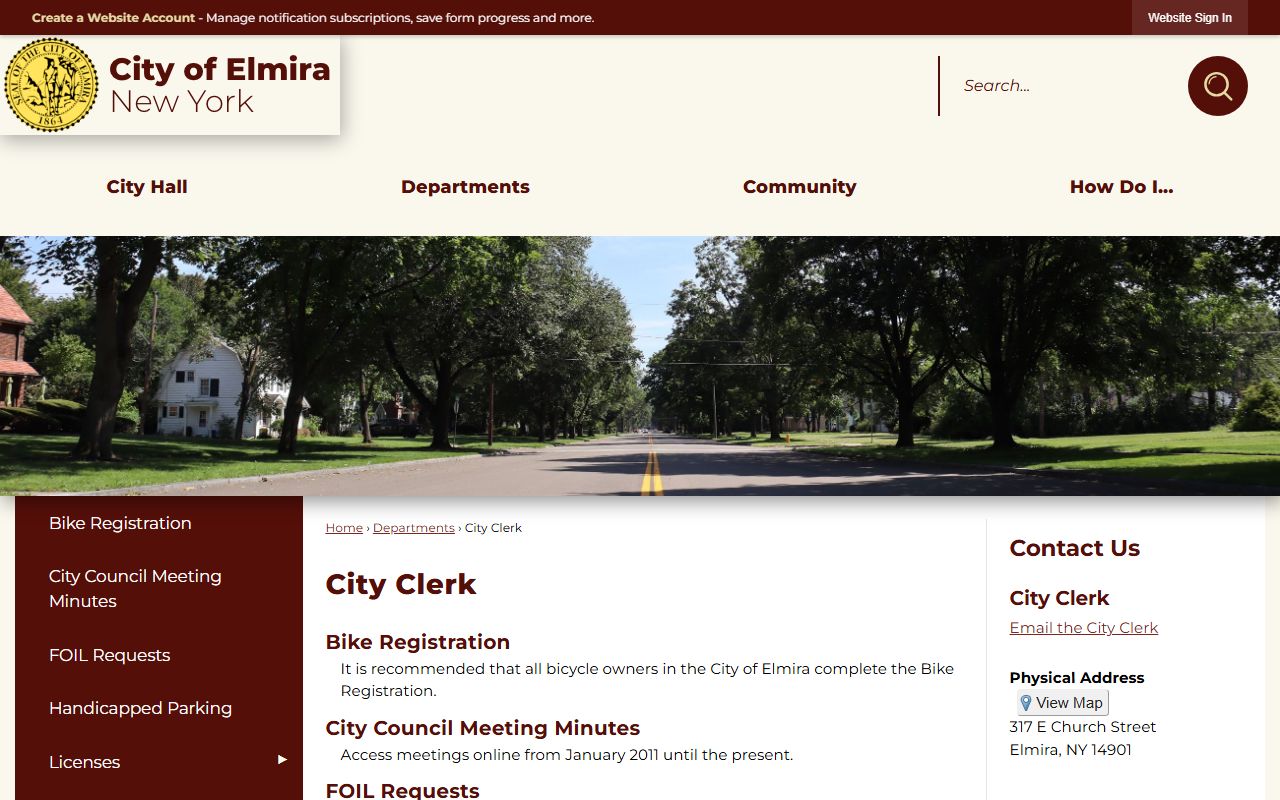Open the City Hall menu

[x=147, y=187]
